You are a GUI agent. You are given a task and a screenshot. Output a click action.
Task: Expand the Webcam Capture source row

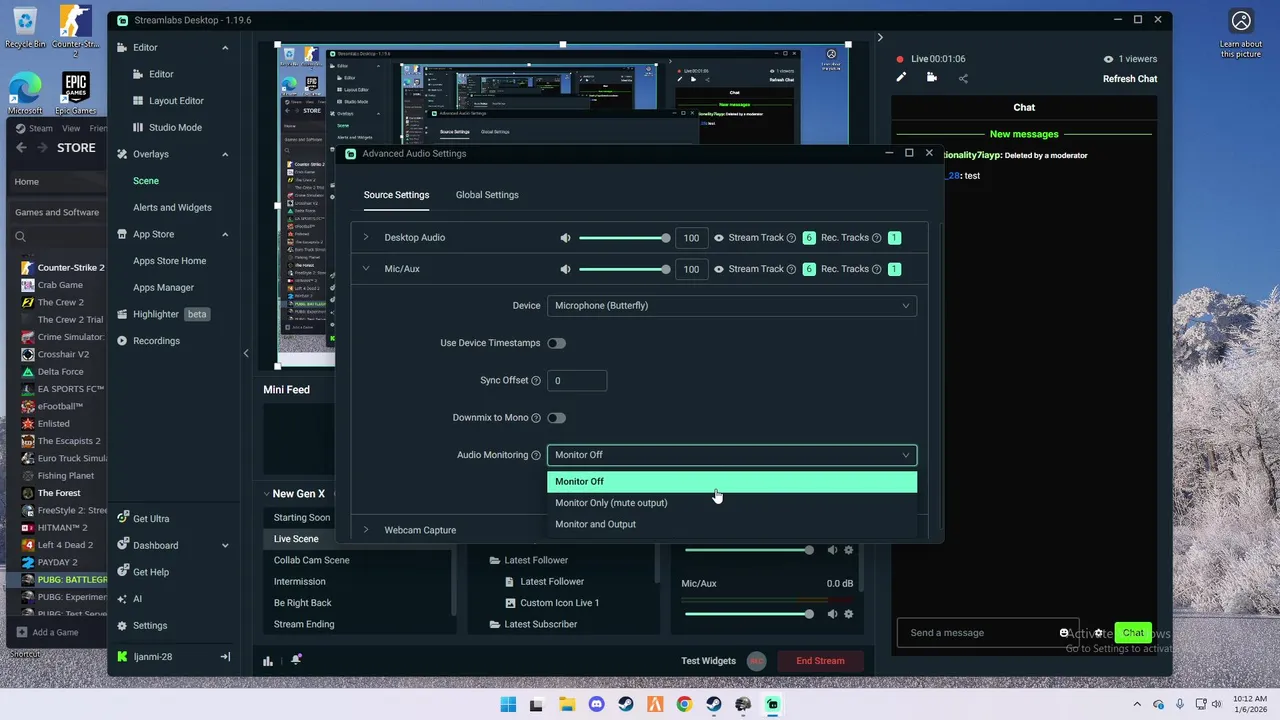click(366, 530)
